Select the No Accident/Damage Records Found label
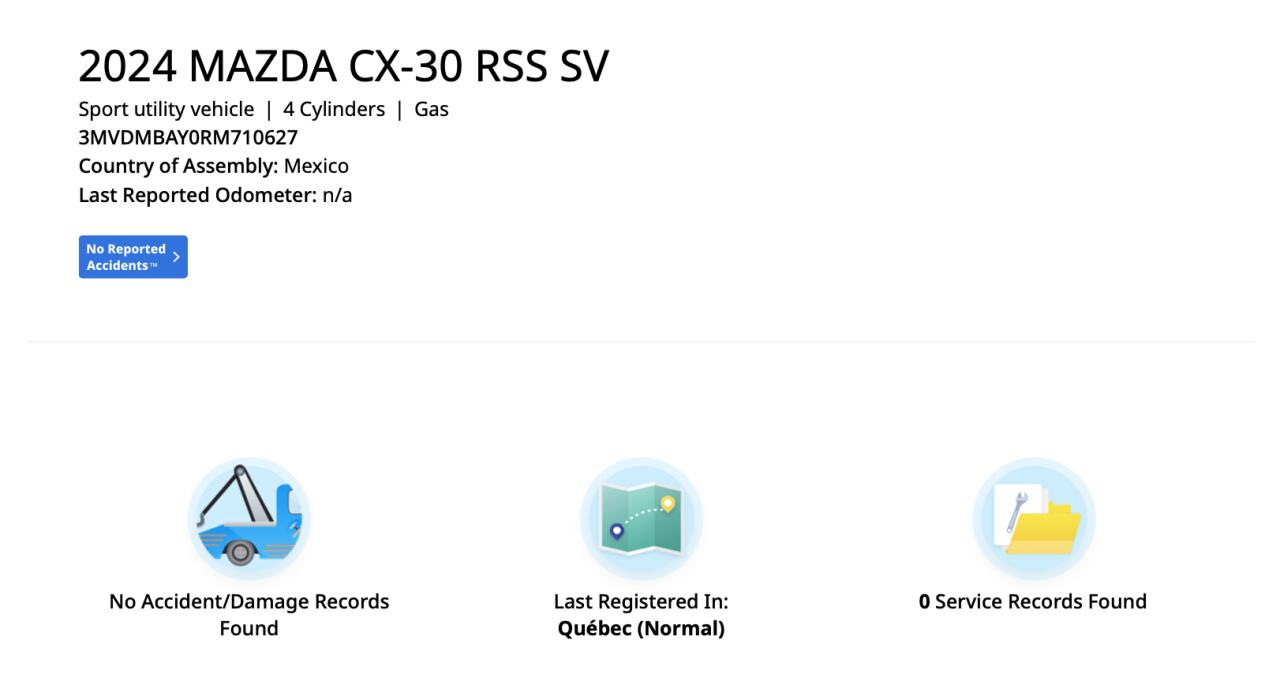The width and height of the screenshot is (1280, 674). (x=249, y=602)
